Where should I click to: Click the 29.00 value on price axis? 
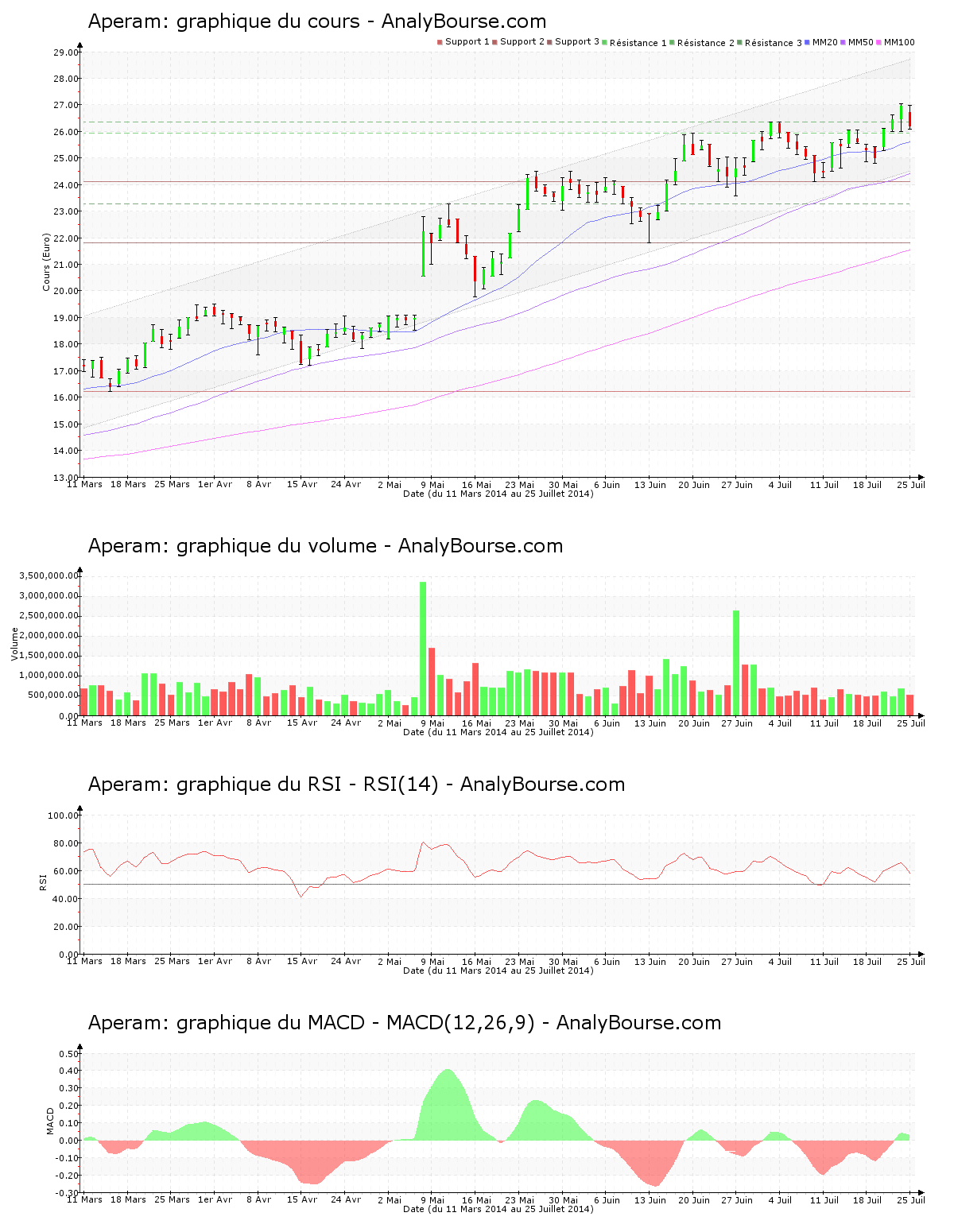[66, 52]
